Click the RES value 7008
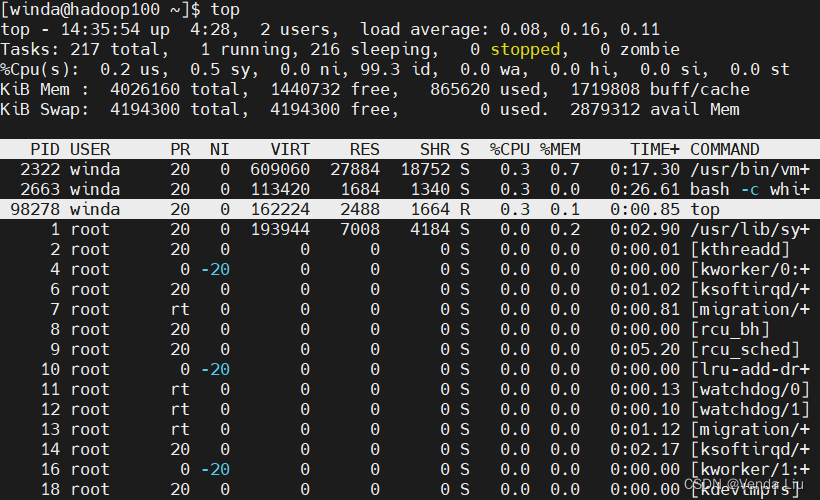 pyautogui.click(x=360, y=230)
